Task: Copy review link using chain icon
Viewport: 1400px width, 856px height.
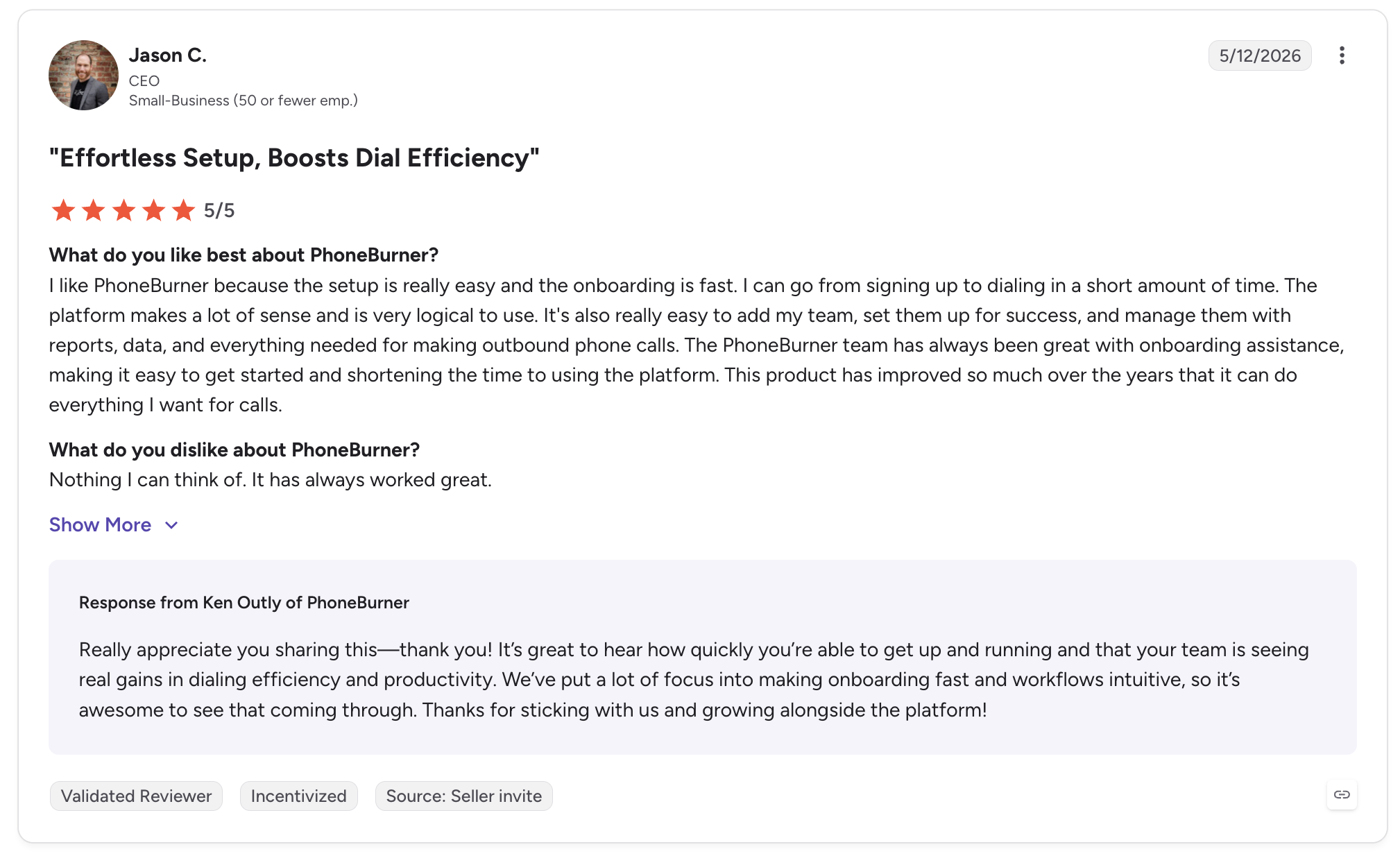Action: coord(1342,795)
